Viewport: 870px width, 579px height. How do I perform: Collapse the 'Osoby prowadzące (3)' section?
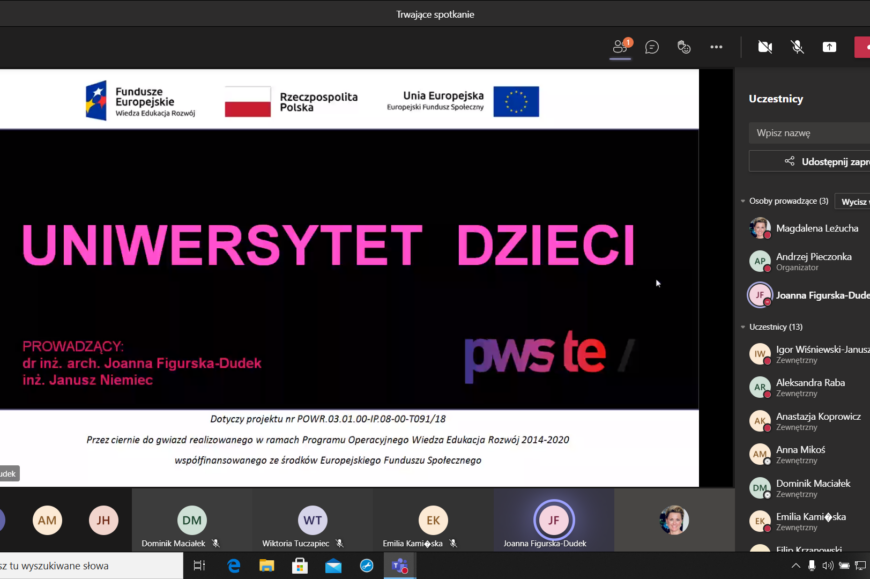pyautogui.click(x=743, y=201)
